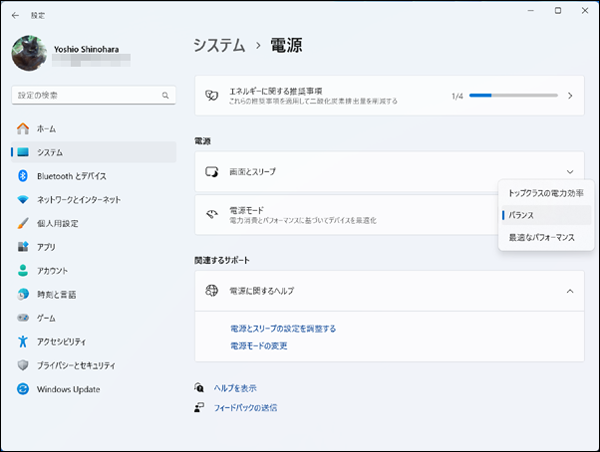
Task: Click the アプリ icon in sidebar
Action: coord(22,247)
